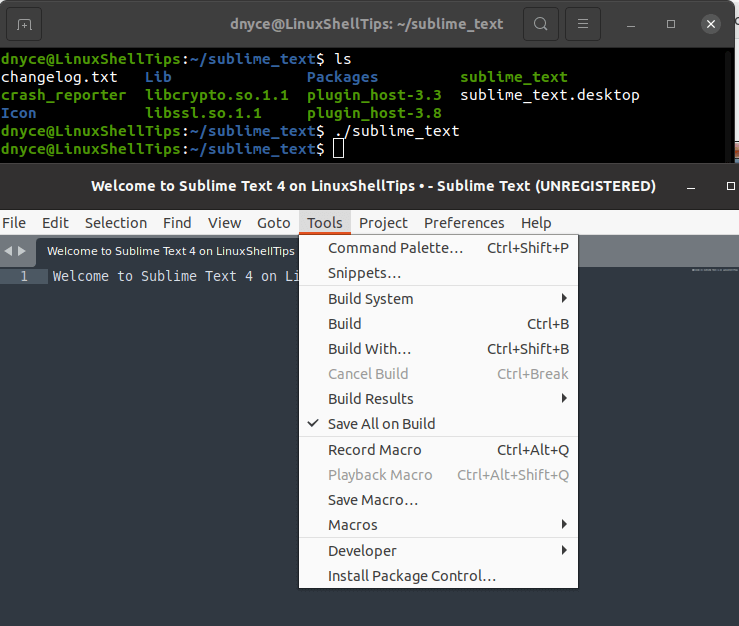This screenshot has width=739, height=626.
Task: Open the Selection menu
Action: click(116, 222)
